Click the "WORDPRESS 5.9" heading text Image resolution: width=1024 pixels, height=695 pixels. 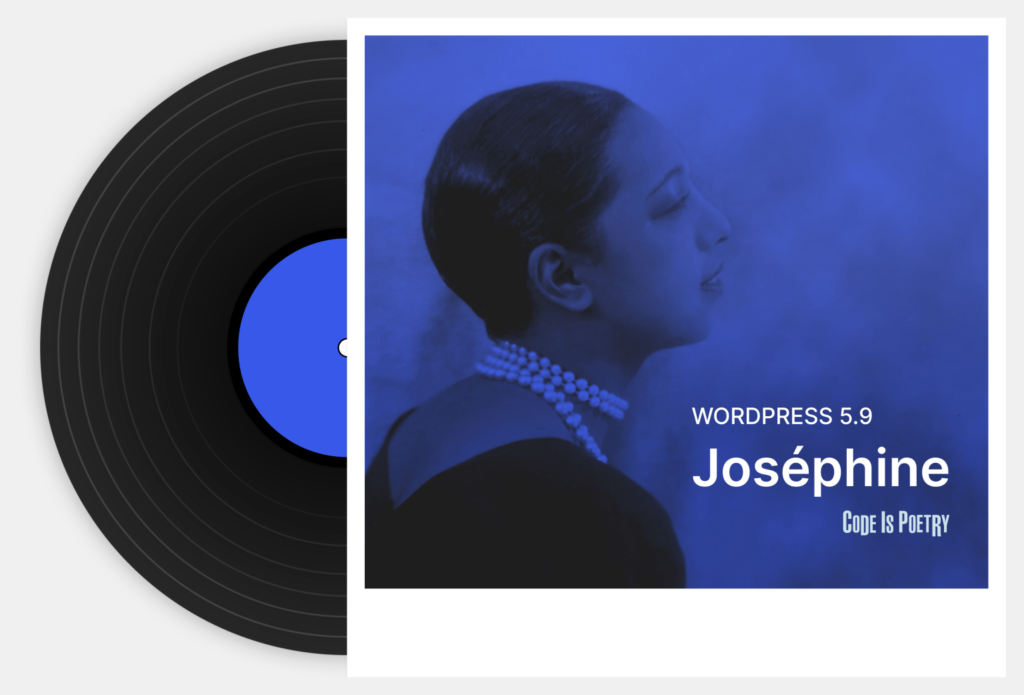pyautogui.click(x=782, y=416)
